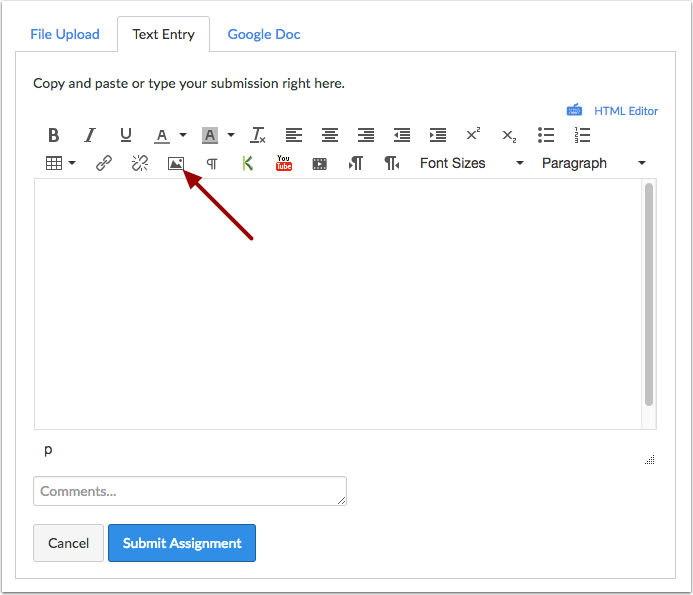Screen dimensions: 693x595
Task: Insert a numbered list
Action: point(582,135)
